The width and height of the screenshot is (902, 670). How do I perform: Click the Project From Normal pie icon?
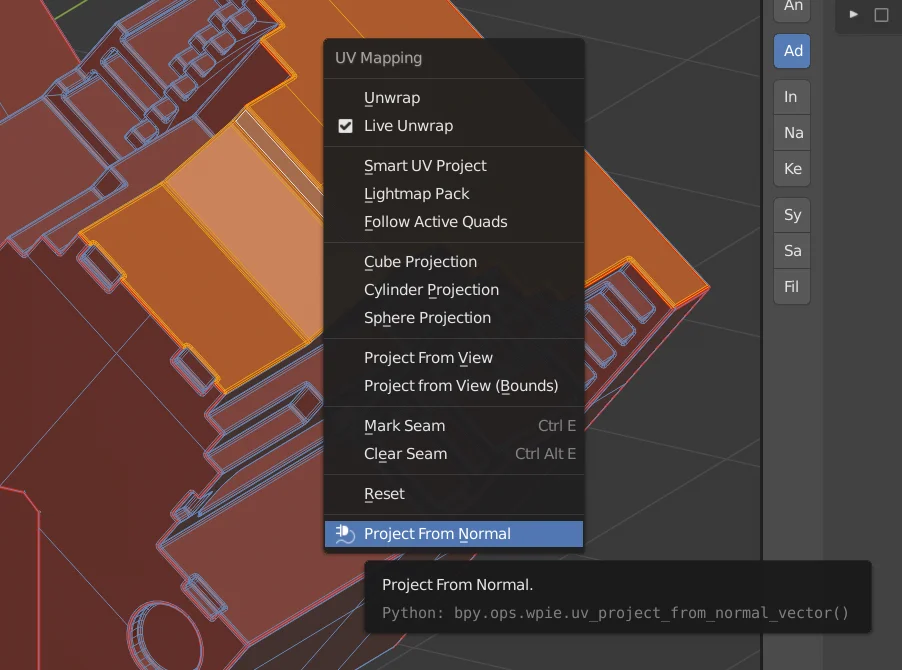coord(345,533)
